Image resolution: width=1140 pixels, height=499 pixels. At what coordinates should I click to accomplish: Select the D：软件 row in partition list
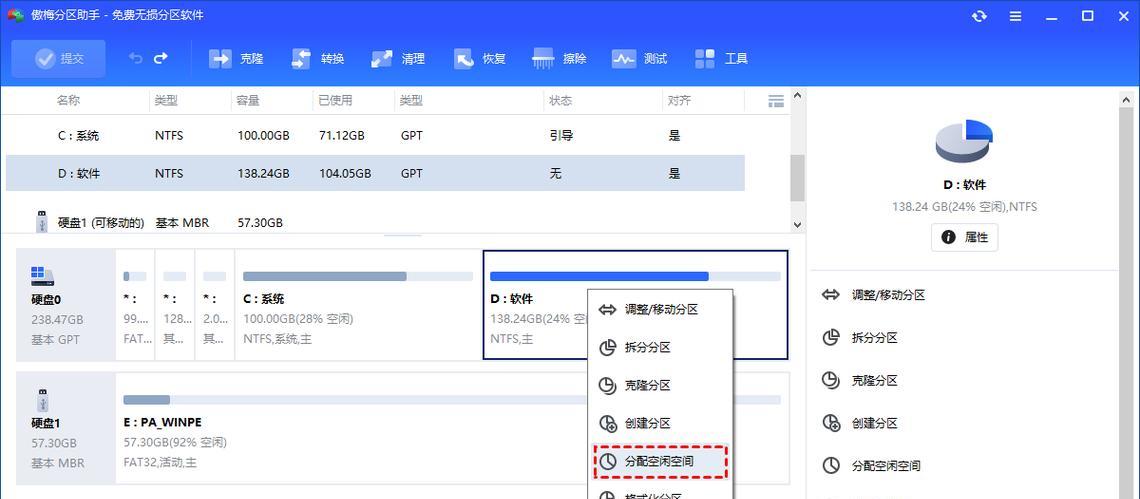(x=375, y=173)
